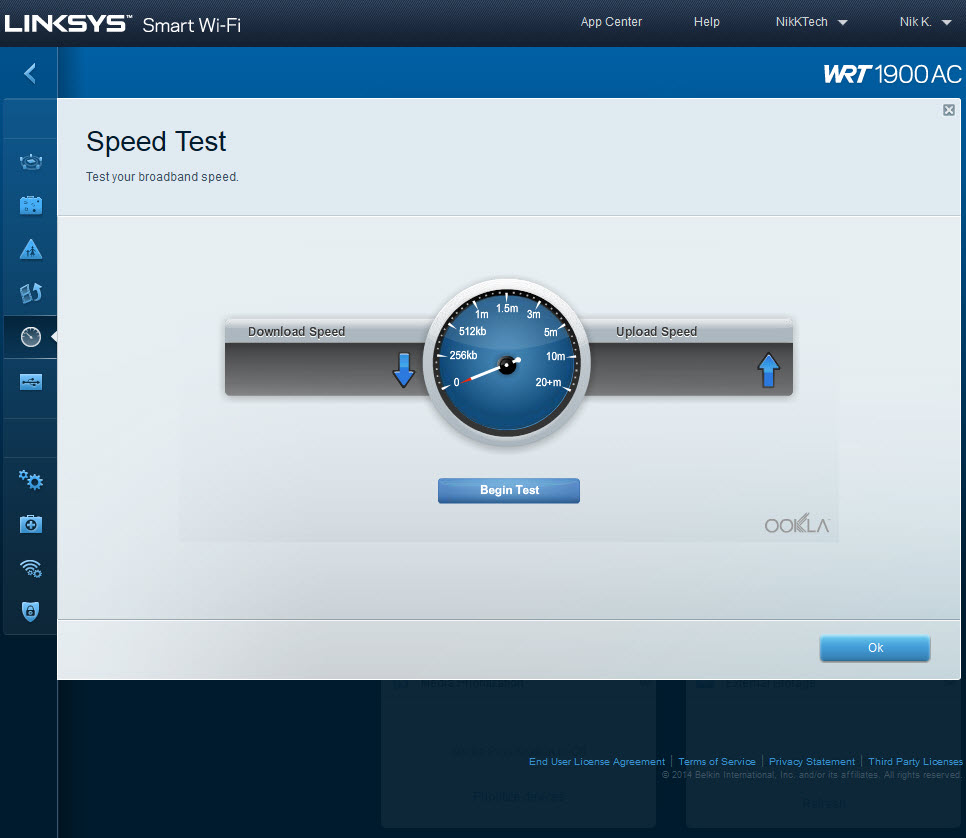Open Connectivity gears sidebar icon
Screen dimensions: 966x838
click(31, 479)
